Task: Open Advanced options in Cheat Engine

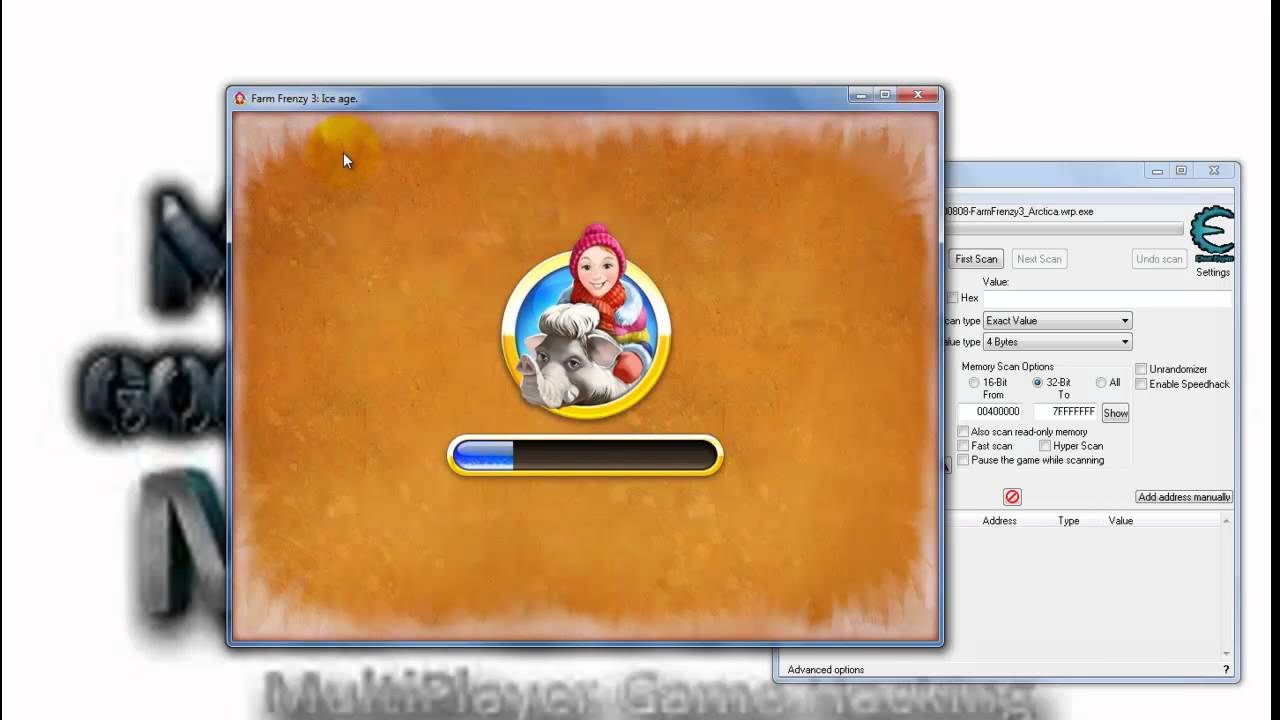Action: tap(826, 670)
